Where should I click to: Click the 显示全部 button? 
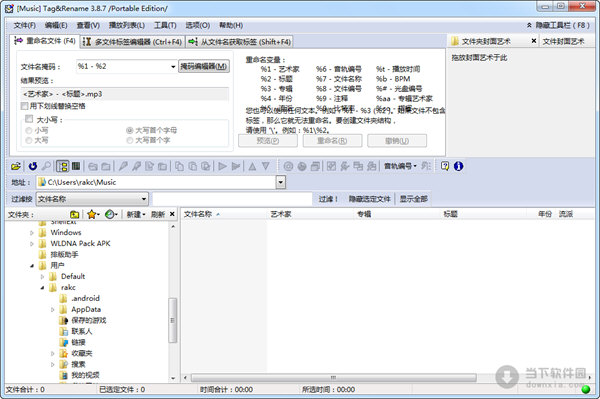[414, 199]
